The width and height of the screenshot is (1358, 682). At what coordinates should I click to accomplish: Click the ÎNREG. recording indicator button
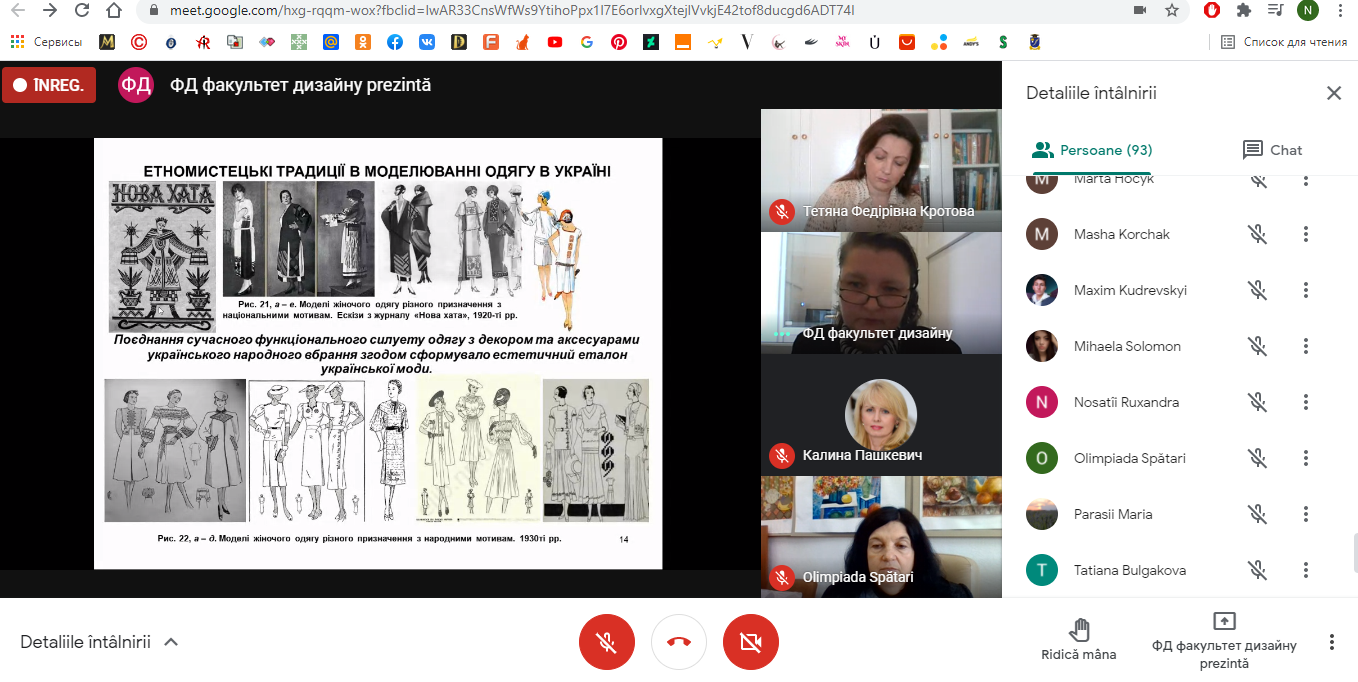tap(49, 85)
